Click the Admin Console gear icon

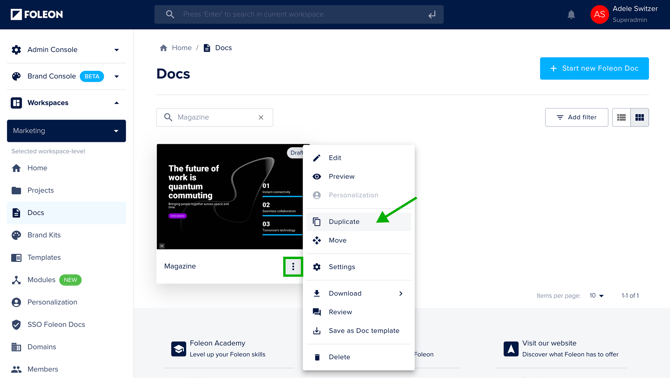point(16,50)
